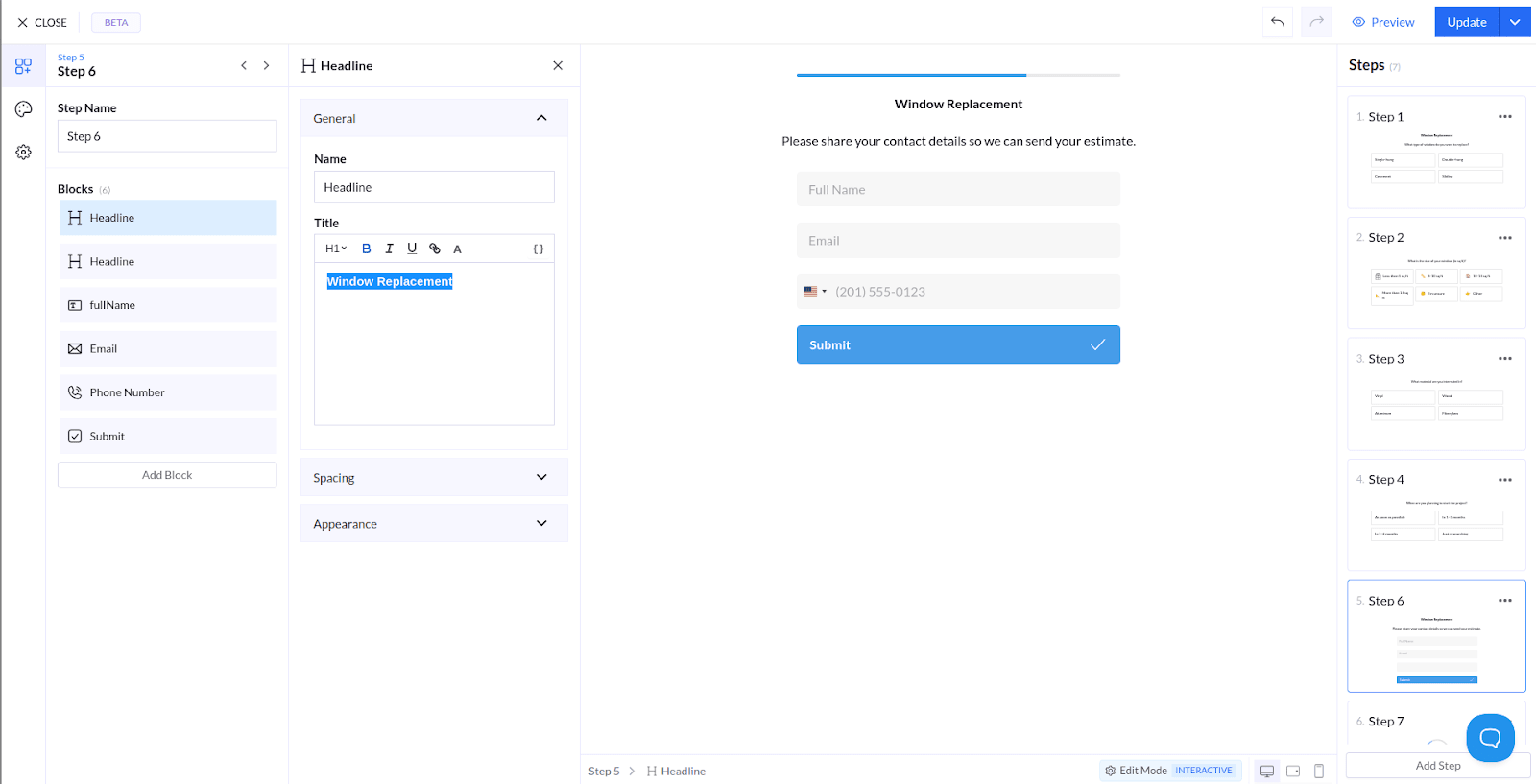
Task: Open H1 heading level dropdown
Action: tap(336, 249)
